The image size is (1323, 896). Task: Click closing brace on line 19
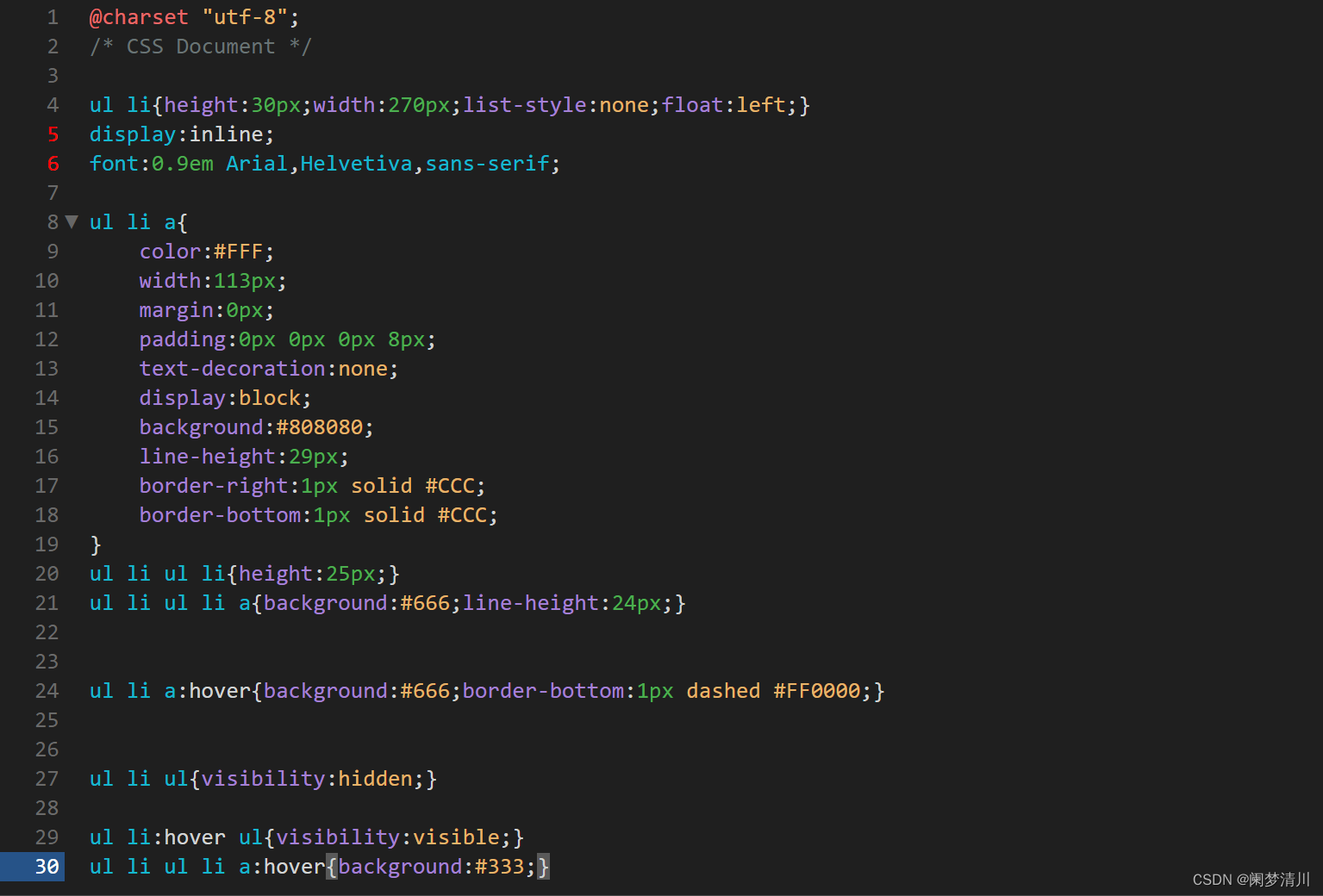click(x=96, y=544)
